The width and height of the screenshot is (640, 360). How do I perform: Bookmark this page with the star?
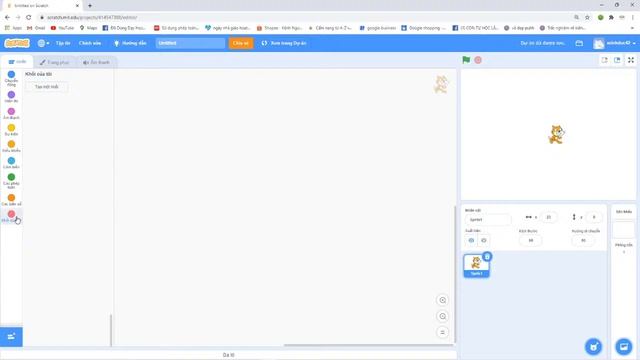click(587, 18)
